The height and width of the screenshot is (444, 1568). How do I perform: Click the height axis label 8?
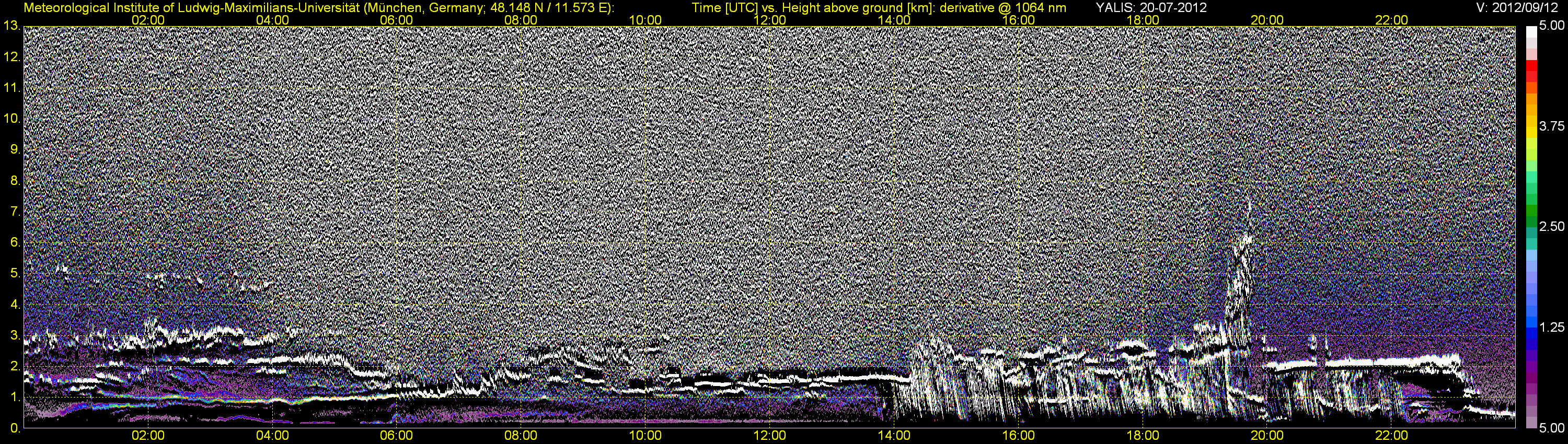pos(15,181)
